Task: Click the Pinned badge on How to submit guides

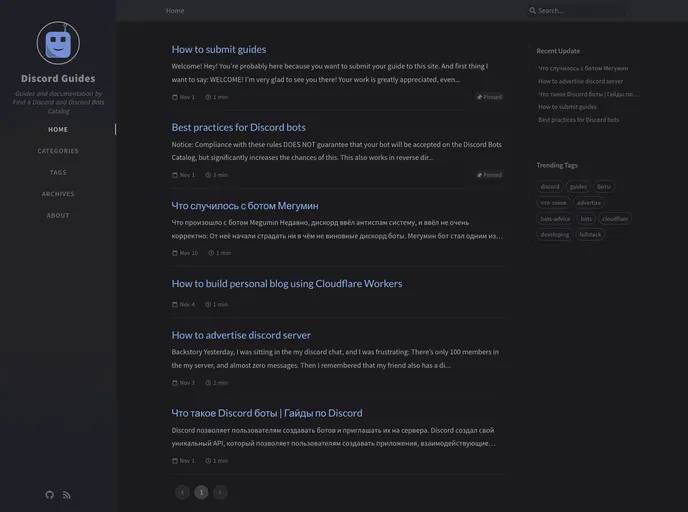Action: [x=489, y=97]
